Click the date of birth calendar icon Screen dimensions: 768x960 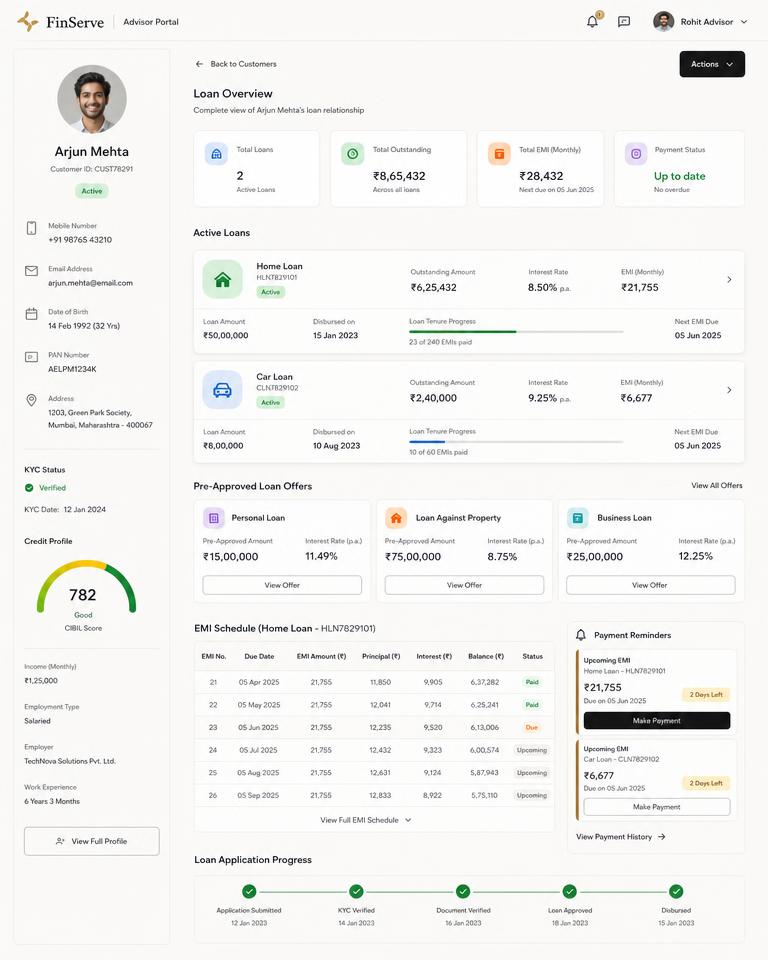pos(31,314)
